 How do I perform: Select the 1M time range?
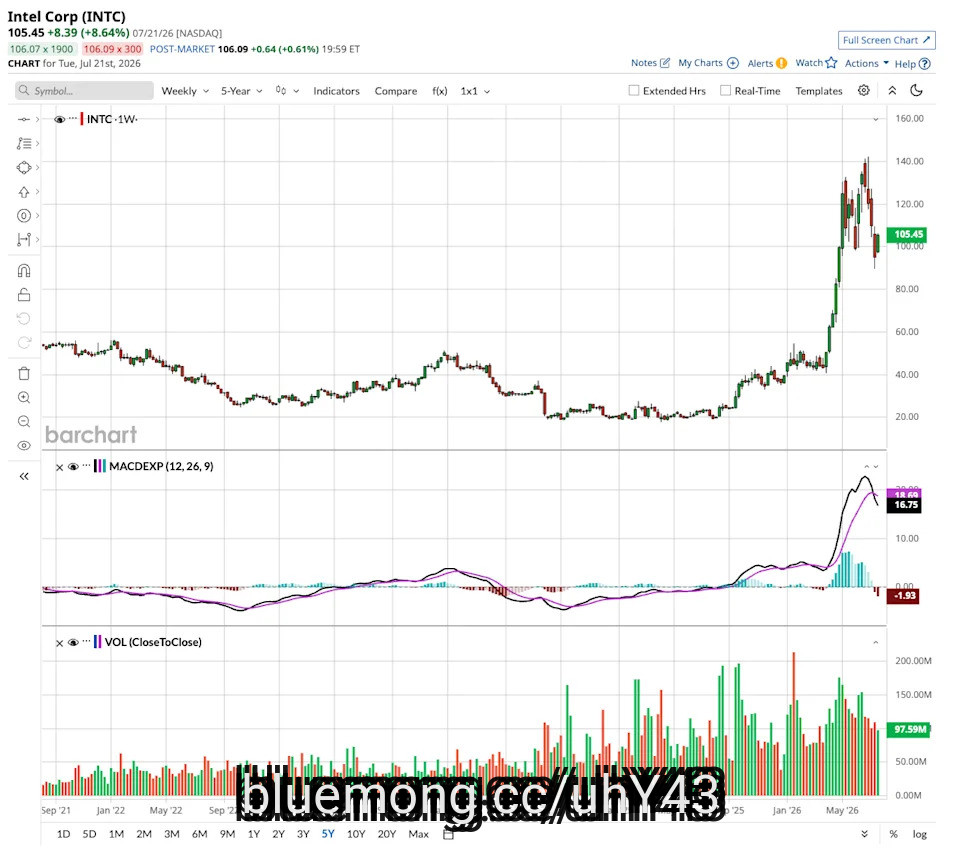point(116,834)
